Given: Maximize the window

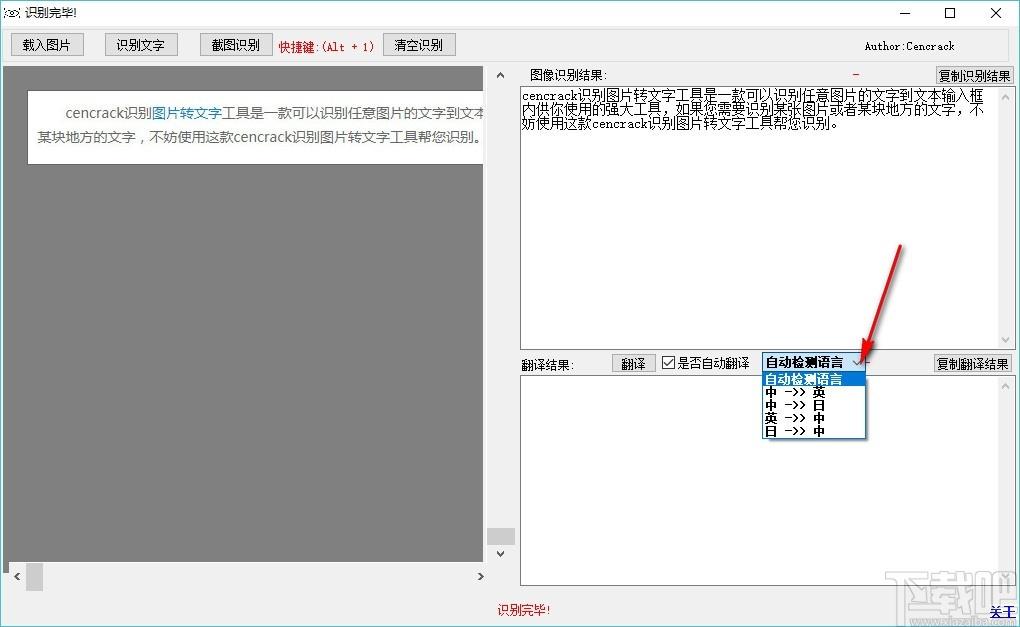Looking at the screenshot, I should (x=950, y=13).
